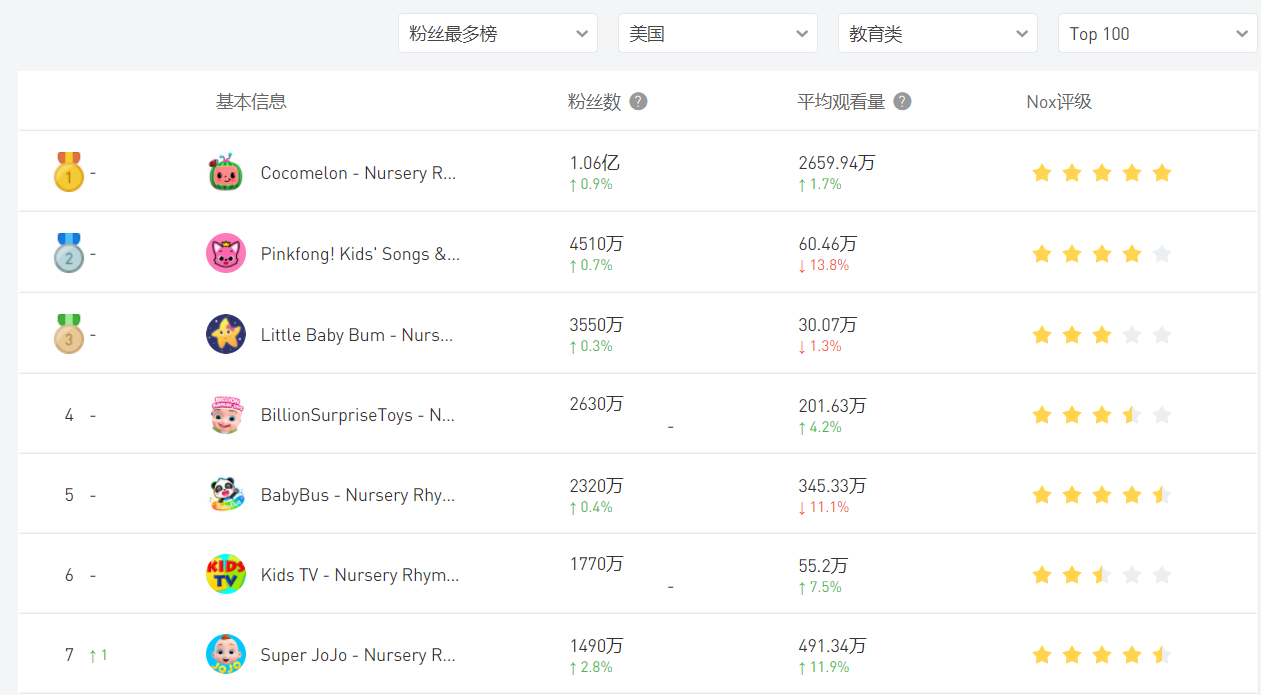Viewport: 1261px width, 695px height.
Task: Open the Cocomelon - Nursery Rhymes channel link
Action: click(358, 173)
